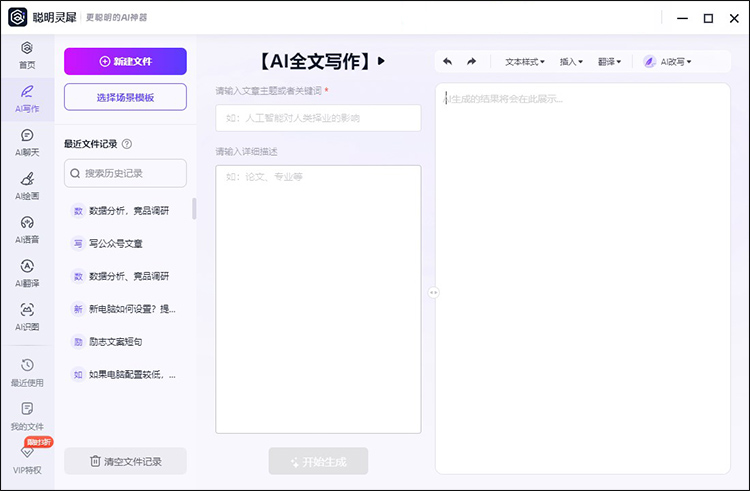The height and width of the screenshot is (491, 750).
Task: Click the 写 icon of 写公众号文章
Action: (x=78, y=243)
